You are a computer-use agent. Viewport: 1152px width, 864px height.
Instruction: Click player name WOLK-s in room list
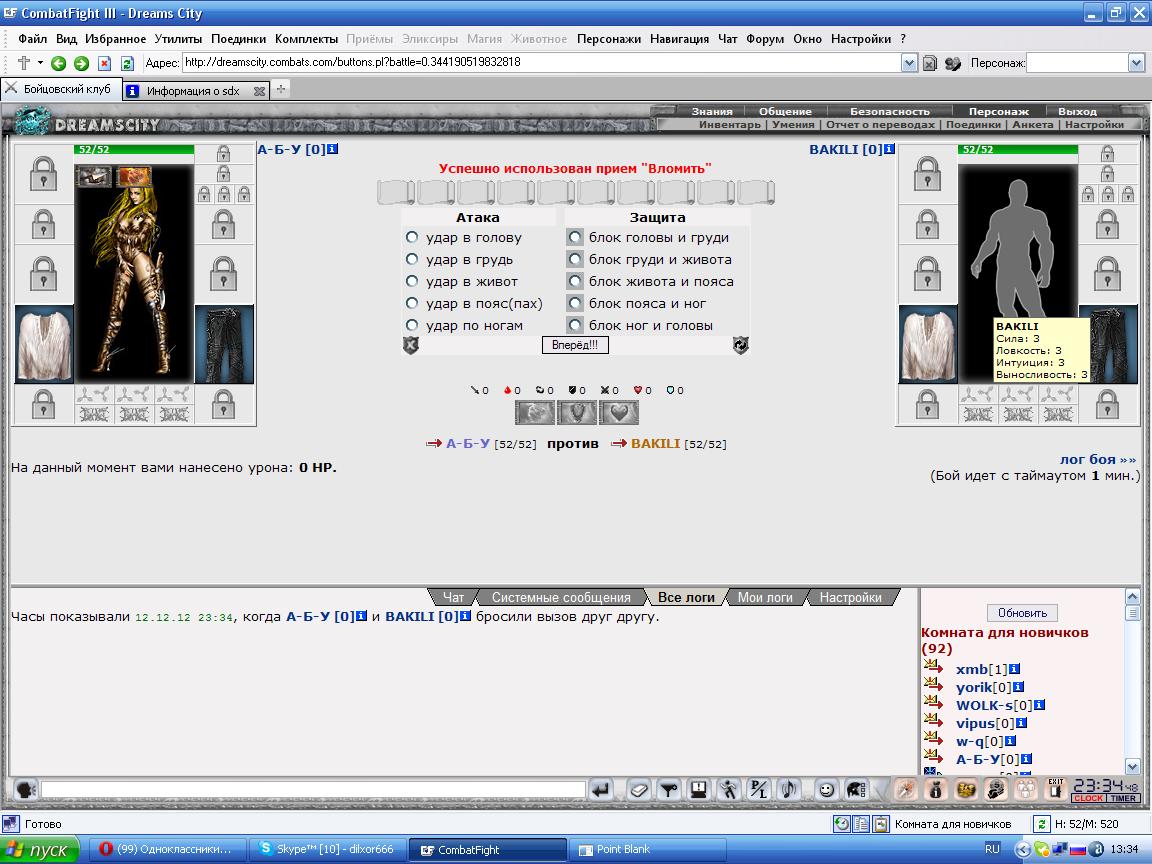coord(984,705)
